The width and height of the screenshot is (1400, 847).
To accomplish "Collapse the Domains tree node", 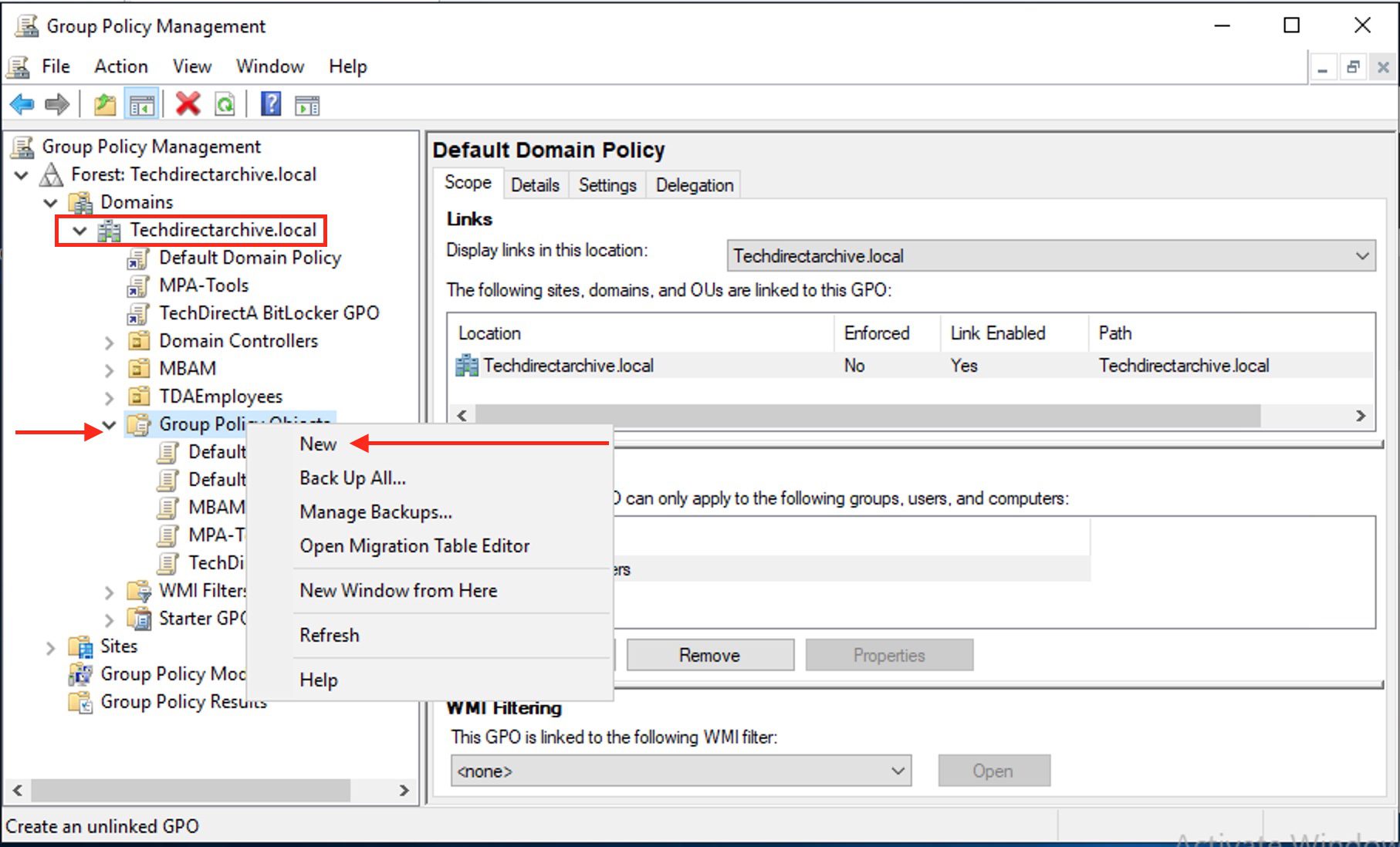I will (51, 203).
